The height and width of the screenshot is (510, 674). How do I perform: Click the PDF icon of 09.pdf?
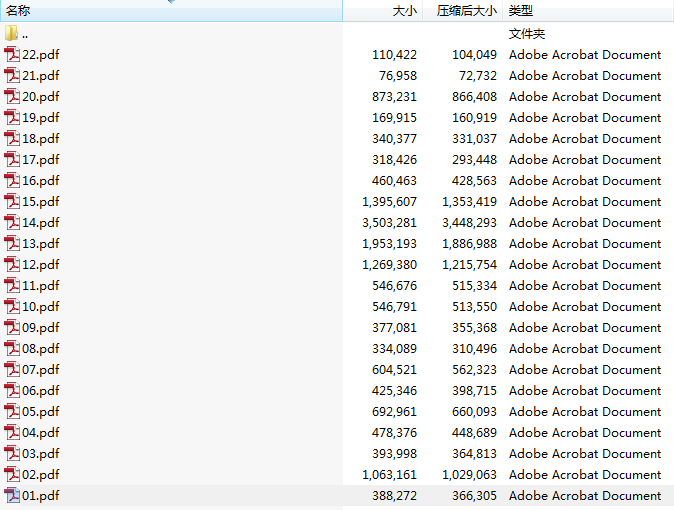(12, 328)
